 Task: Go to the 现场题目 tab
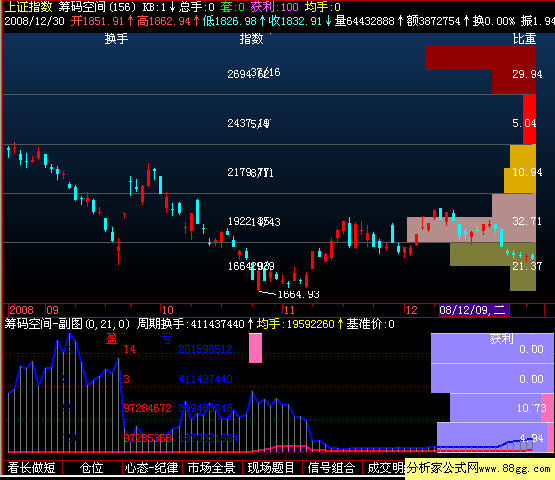point(271,468)
